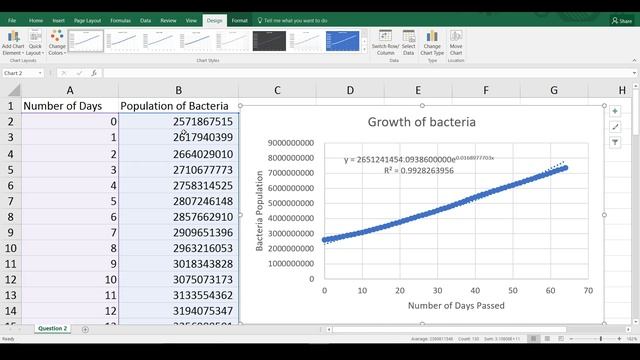Image resolution: width=640 pixels, height=360 pixels.
Task: Open the Formulas tab
Action: (120, 20)
